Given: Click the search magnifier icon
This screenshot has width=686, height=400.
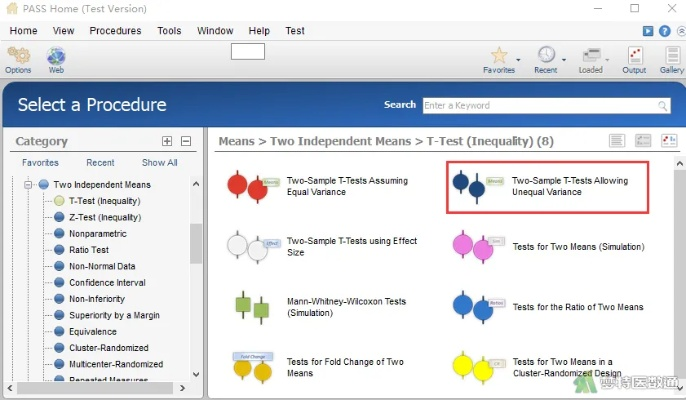Looking at the screenshot, I should tap(663, 105).
